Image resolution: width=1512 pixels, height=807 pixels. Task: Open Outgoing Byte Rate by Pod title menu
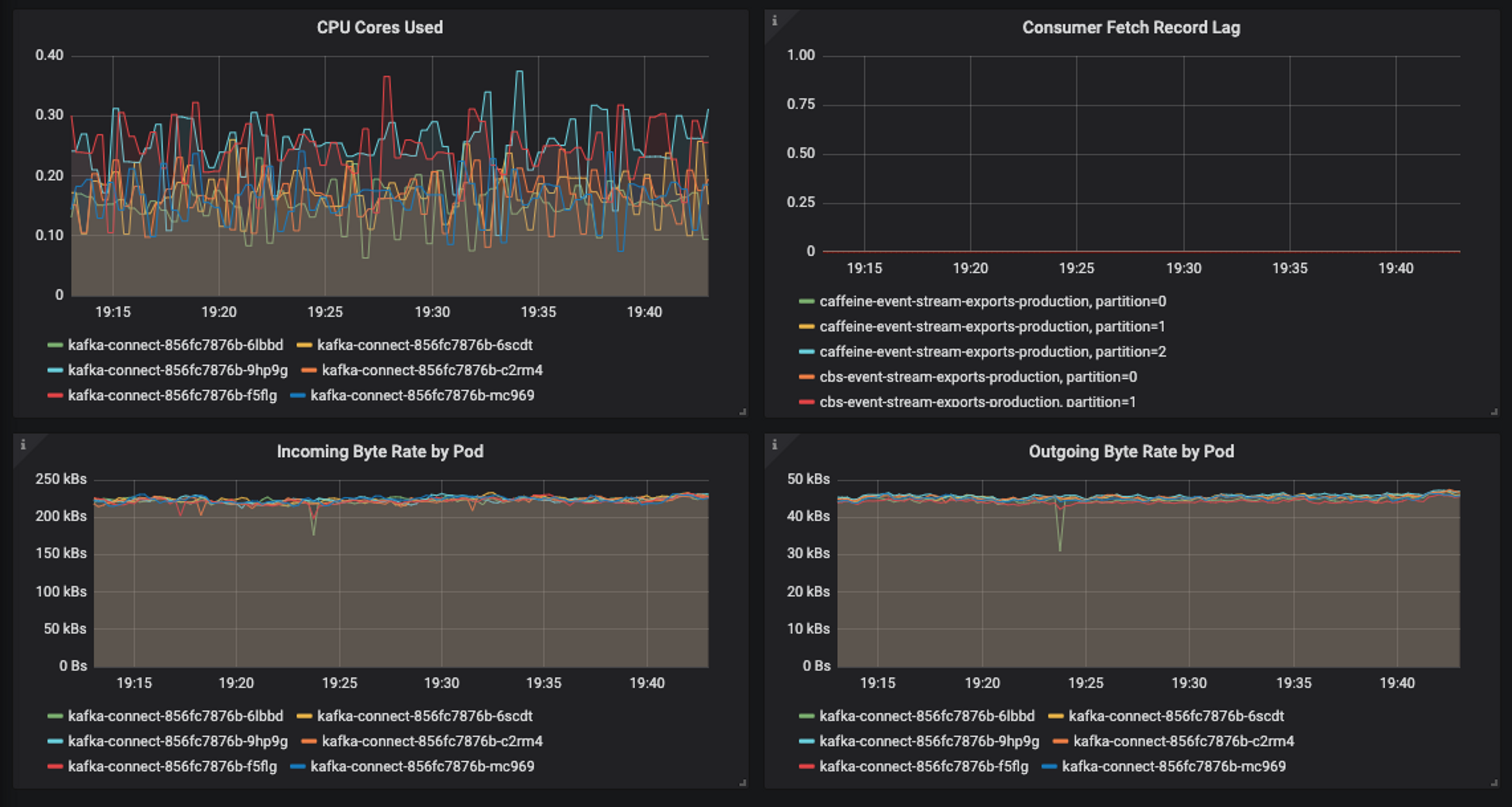[x=1130, y=452]
